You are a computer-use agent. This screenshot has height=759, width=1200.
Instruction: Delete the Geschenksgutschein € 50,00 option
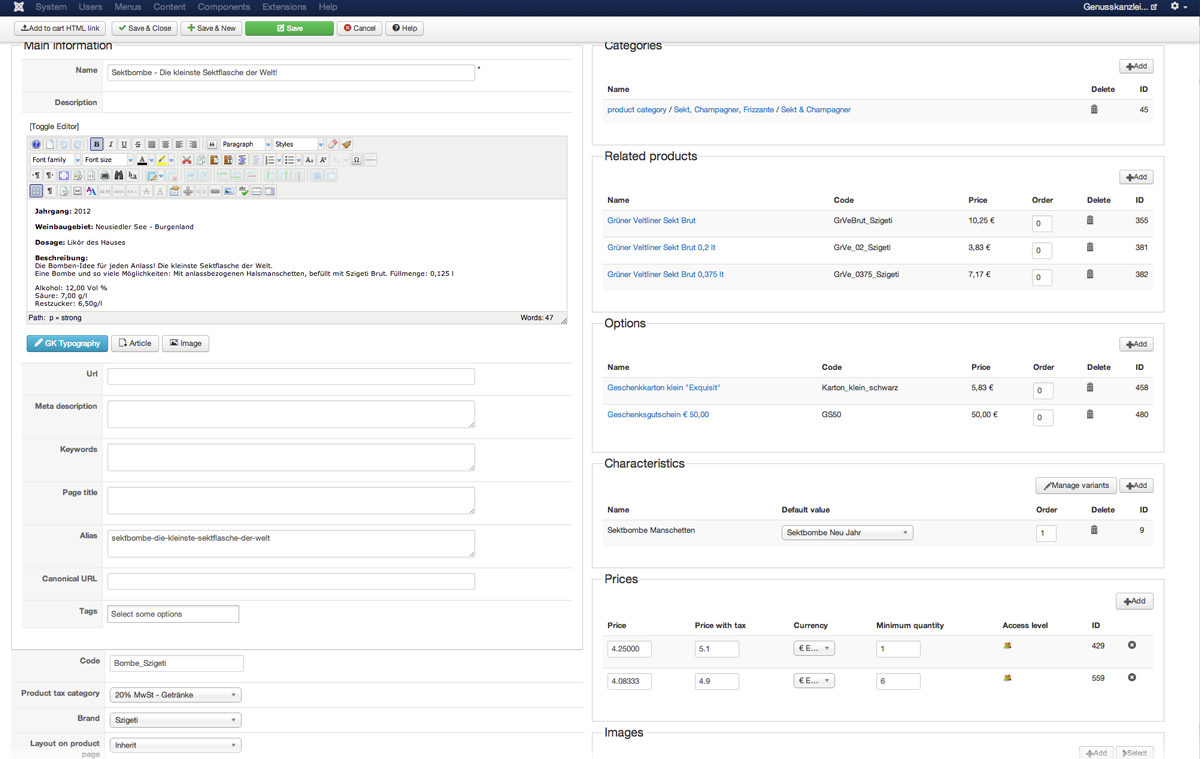(1090, 414)
